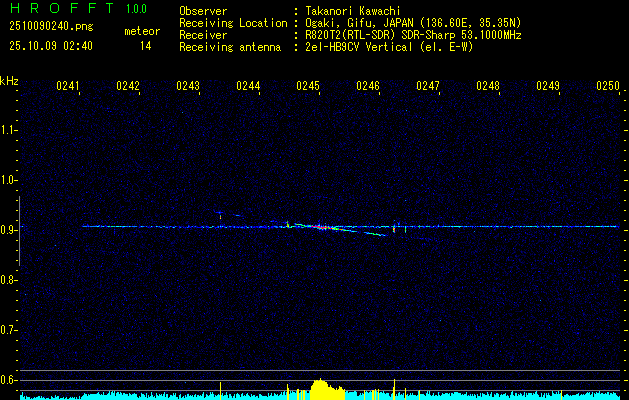Click the 0250 time marker

coord(608,87)
